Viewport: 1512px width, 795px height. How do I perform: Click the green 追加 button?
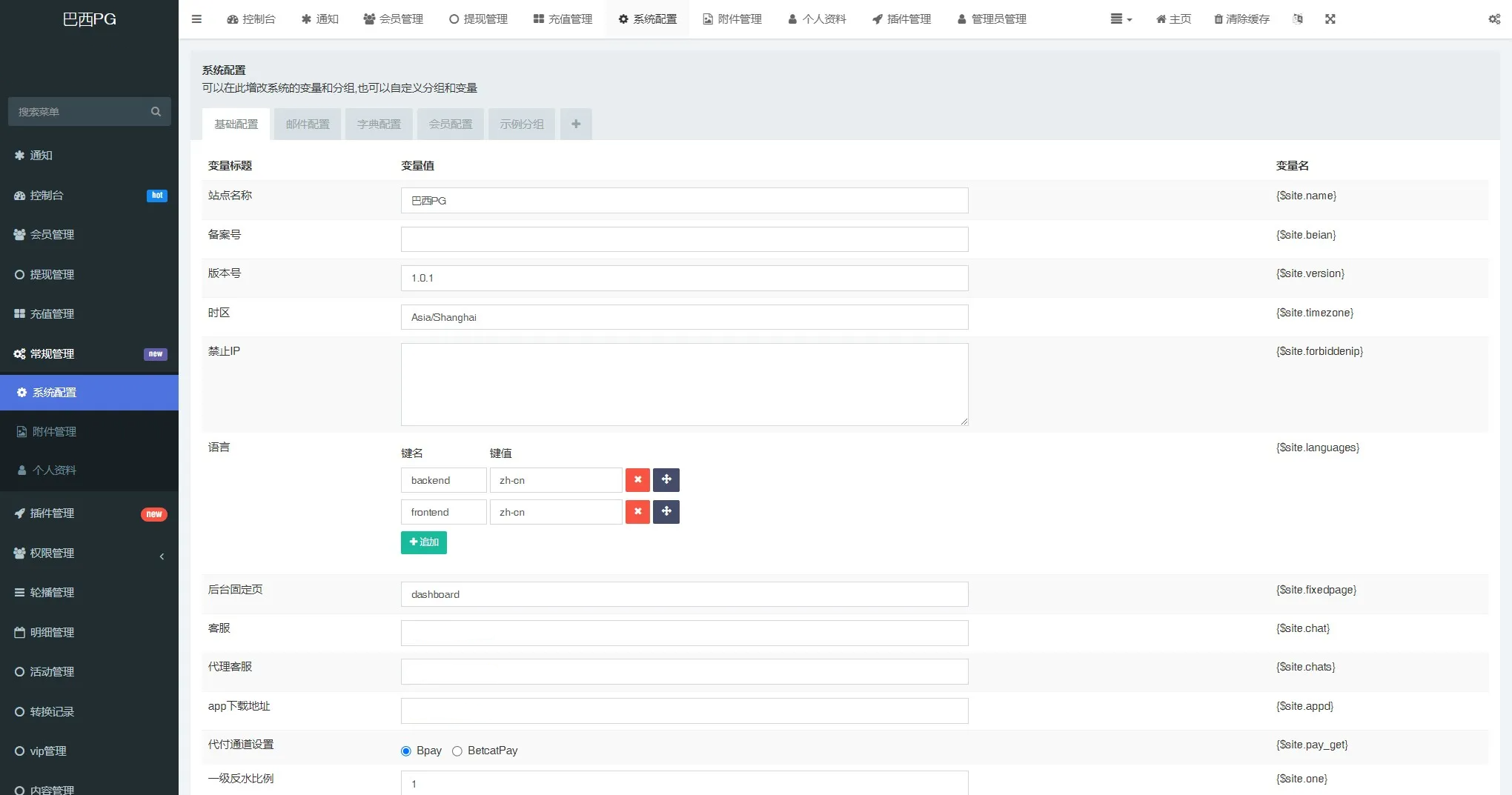point(424,542)
